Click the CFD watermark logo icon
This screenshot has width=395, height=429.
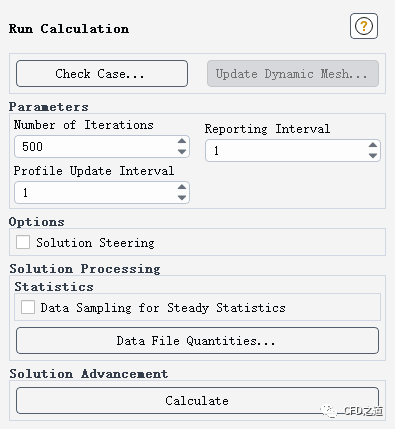[329, 411]
